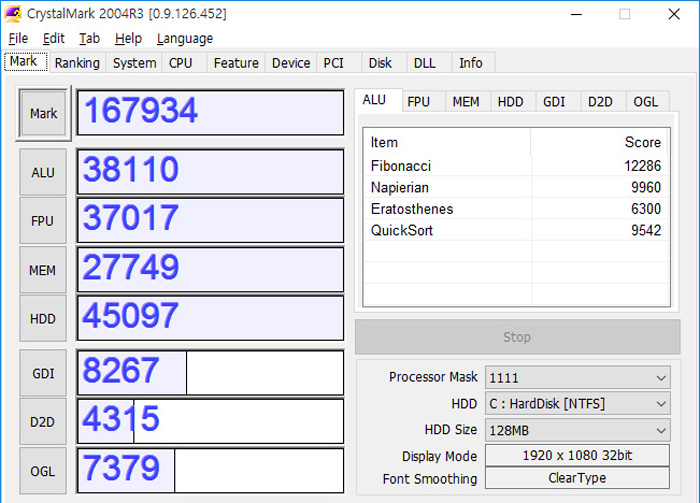
Task: Open the Edit menu
Action: [54, 38]
